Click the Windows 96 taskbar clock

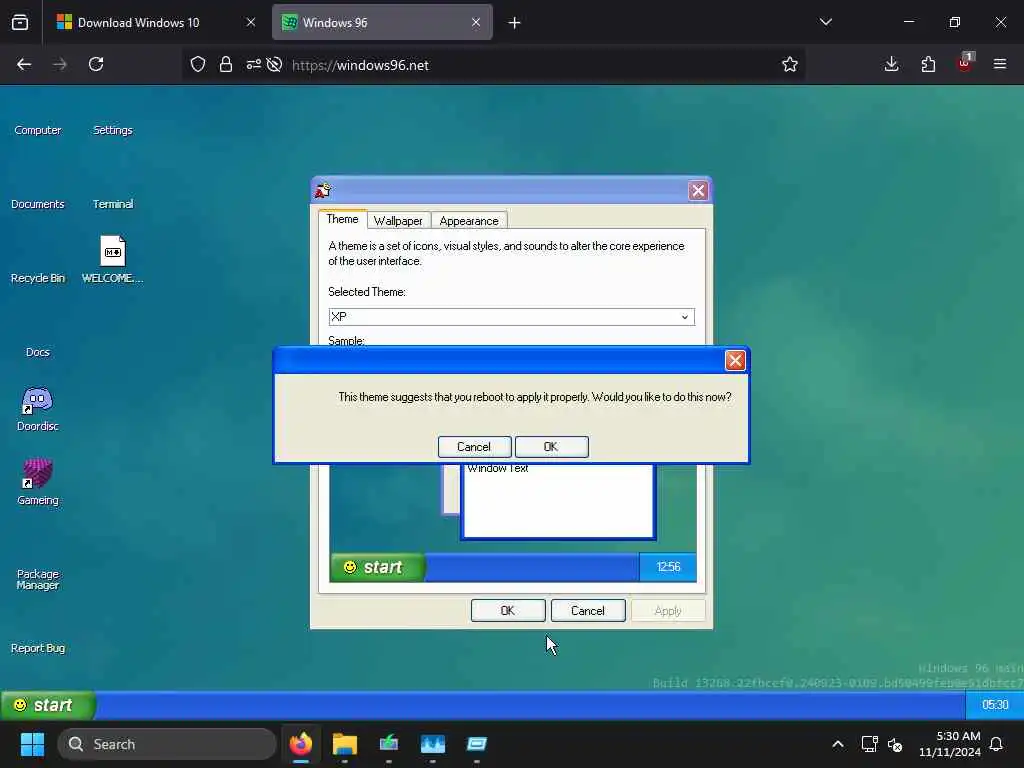click(995, 705)
